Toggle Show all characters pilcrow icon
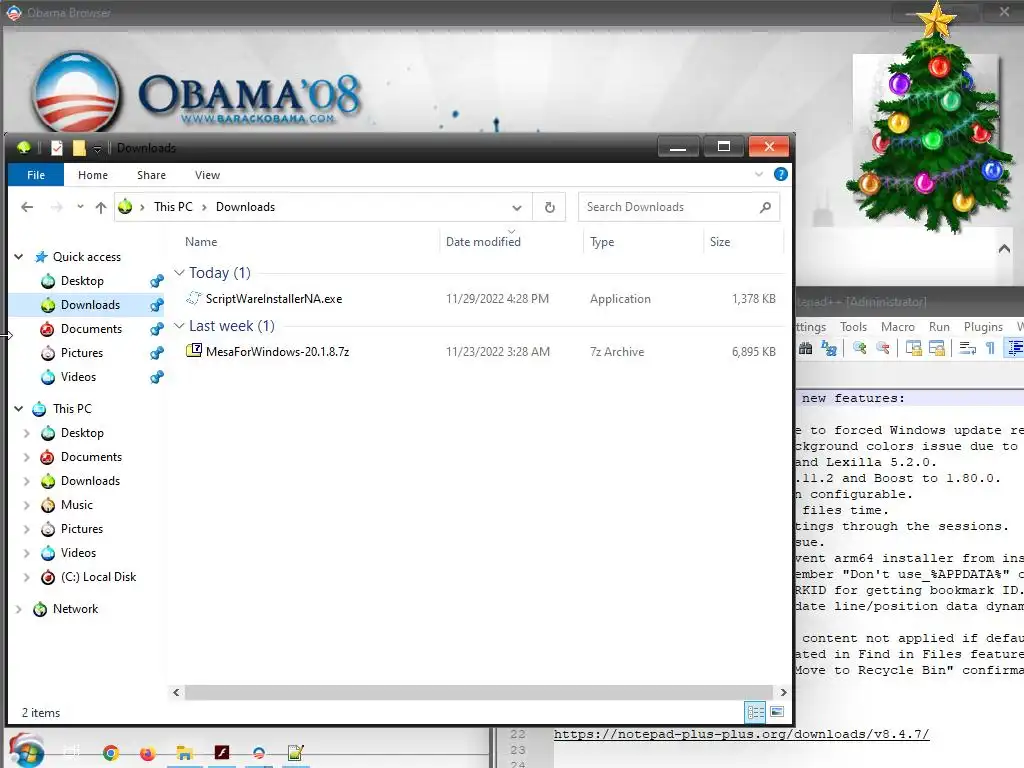Viewport: 1024px width, 768px height. click(990, 349)
